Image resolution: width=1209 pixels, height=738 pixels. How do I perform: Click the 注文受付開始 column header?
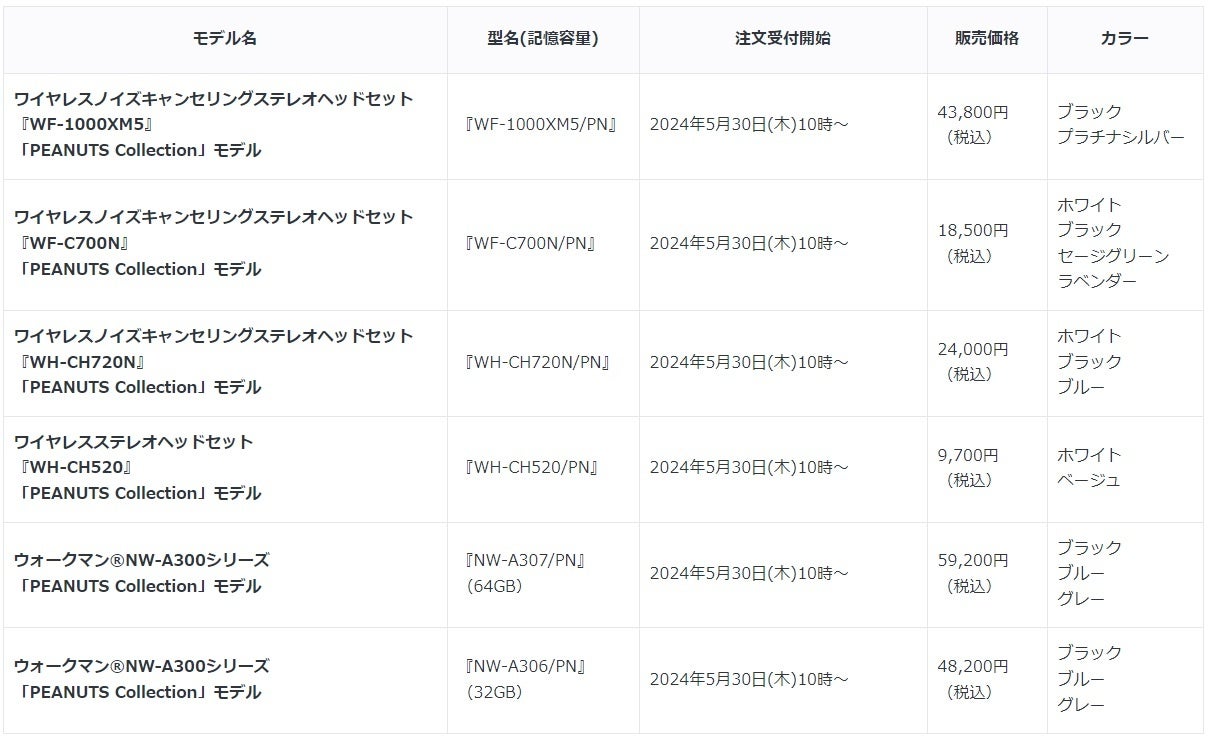coord(783,38)
